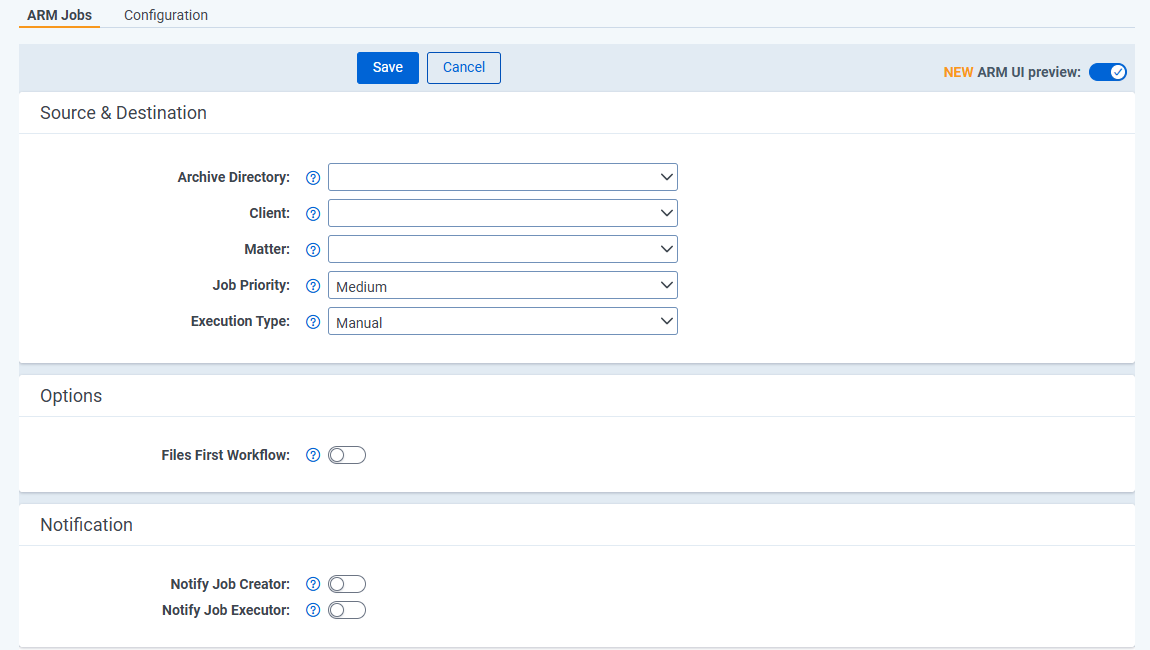Screen dimensions: 1150x650
Task: Click help icon next to Job Priority
Action: (x=313, y=286)
